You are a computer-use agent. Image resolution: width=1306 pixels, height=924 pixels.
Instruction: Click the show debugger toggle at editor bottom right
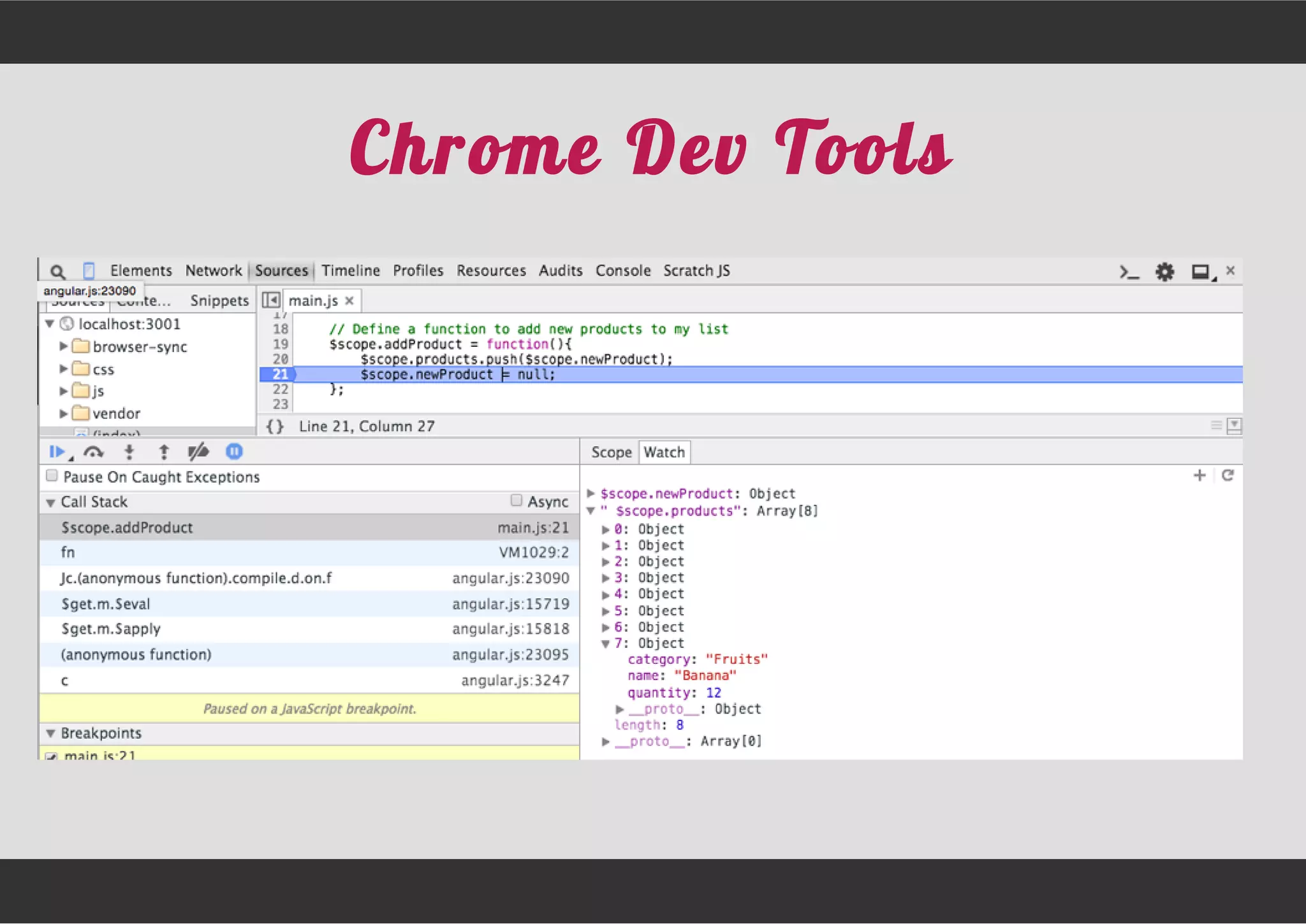[1234, 425]
